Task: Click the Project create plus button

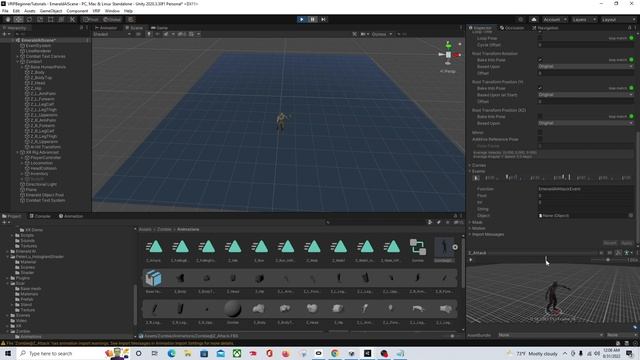Action: [x=5, y=222]
